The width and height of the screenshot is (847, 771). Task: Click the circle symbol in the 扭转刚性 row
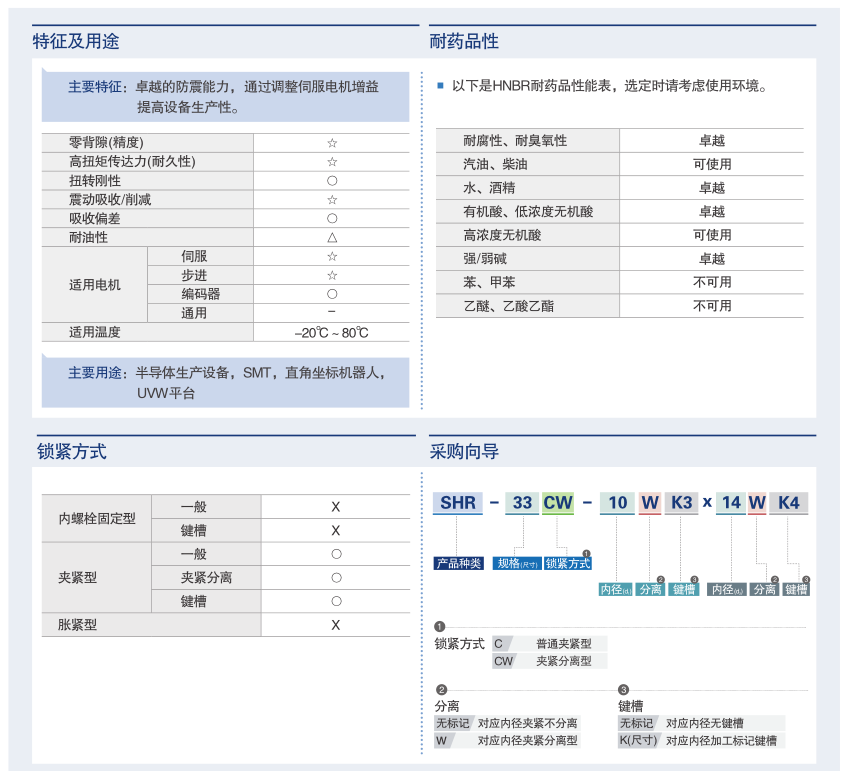pyautogui.click(x=332, y=181)
